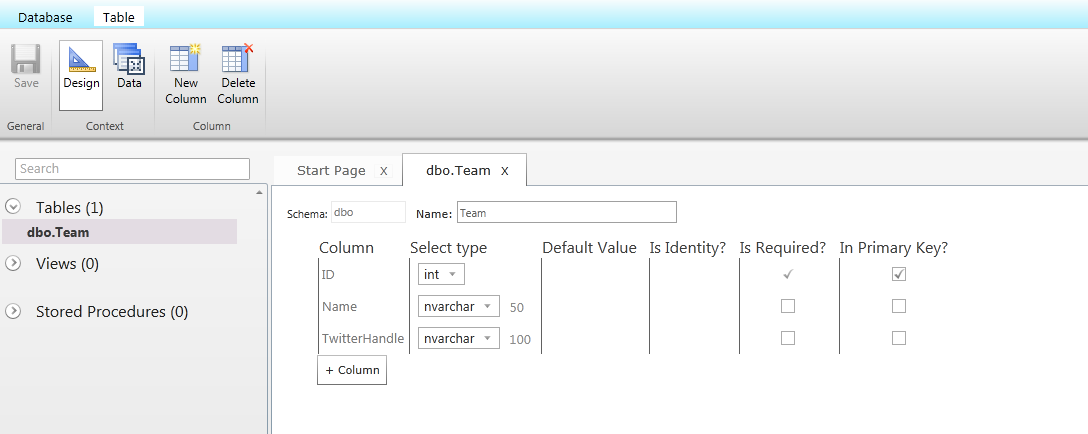The image size is (1088, 434).
Task: Switch to the Data view icon
Action: (129, 60)
